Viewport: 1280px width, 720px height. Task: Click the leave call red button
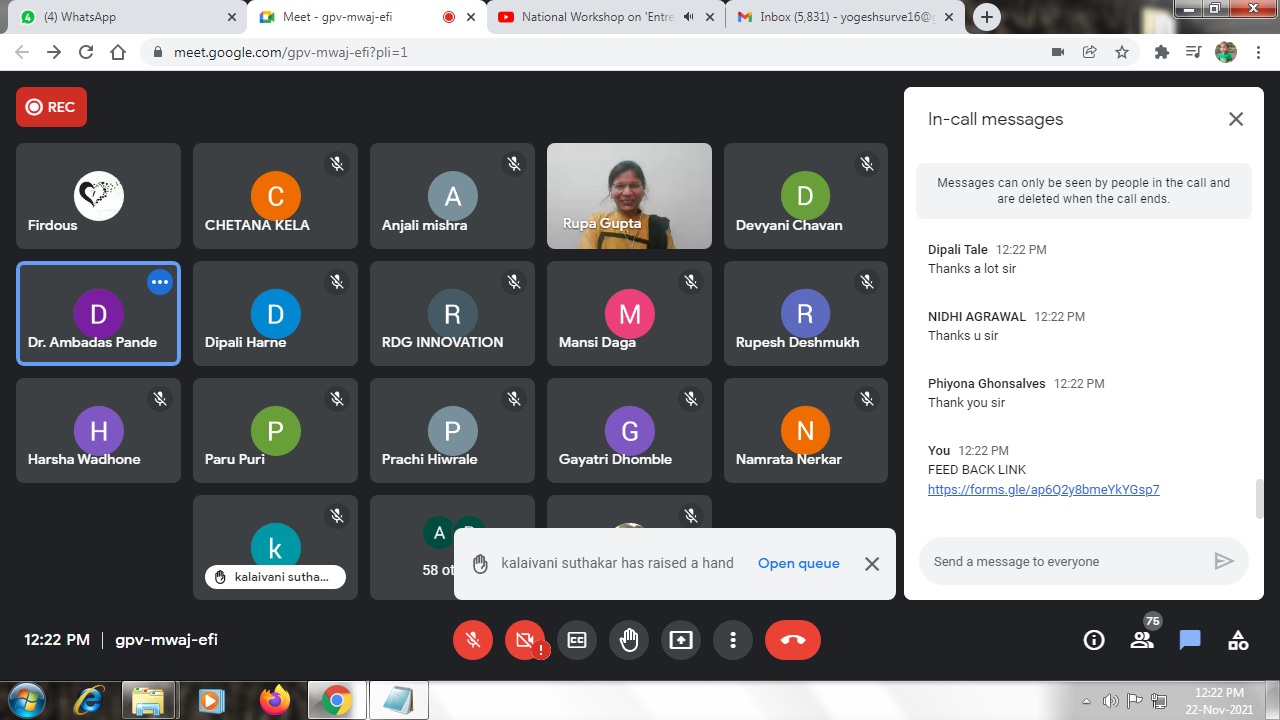point(792,640)
